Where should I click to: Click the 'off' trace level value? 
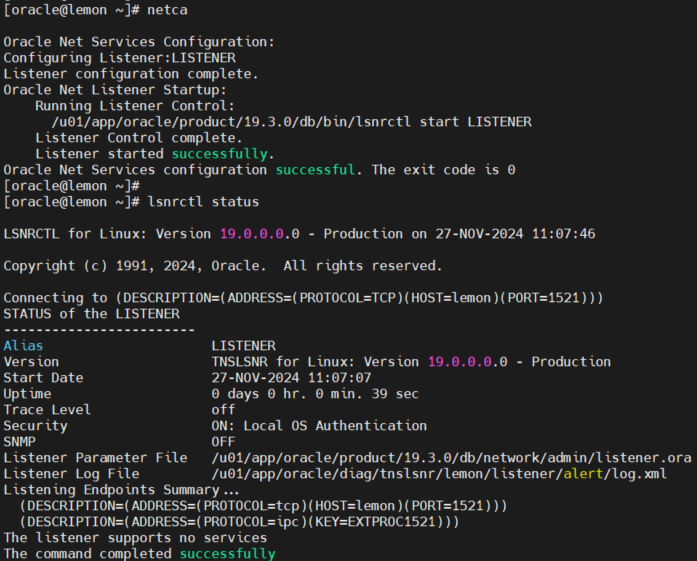coord(224,410)
